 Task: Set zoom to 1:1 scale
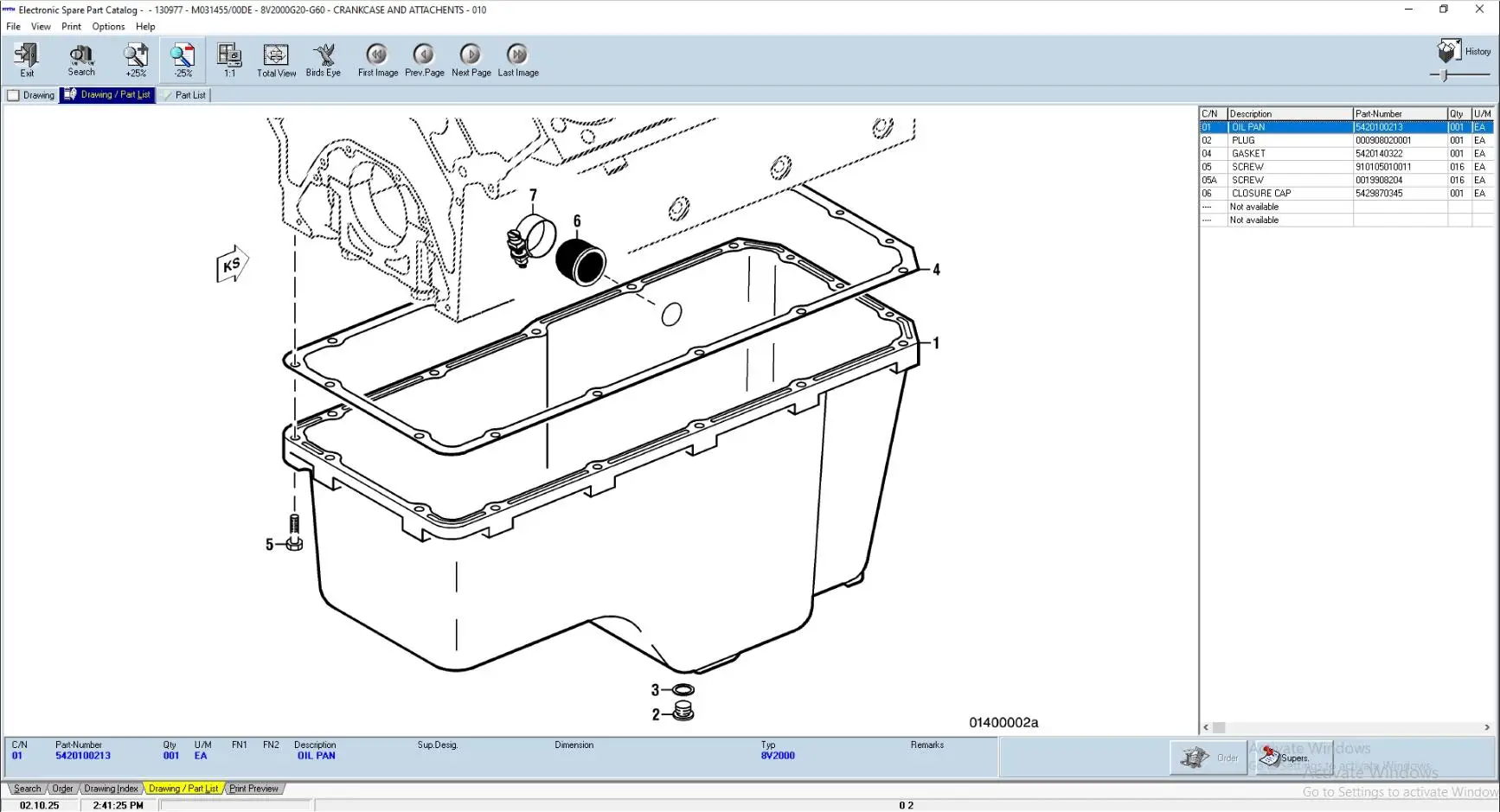click(x=229, y=60)
